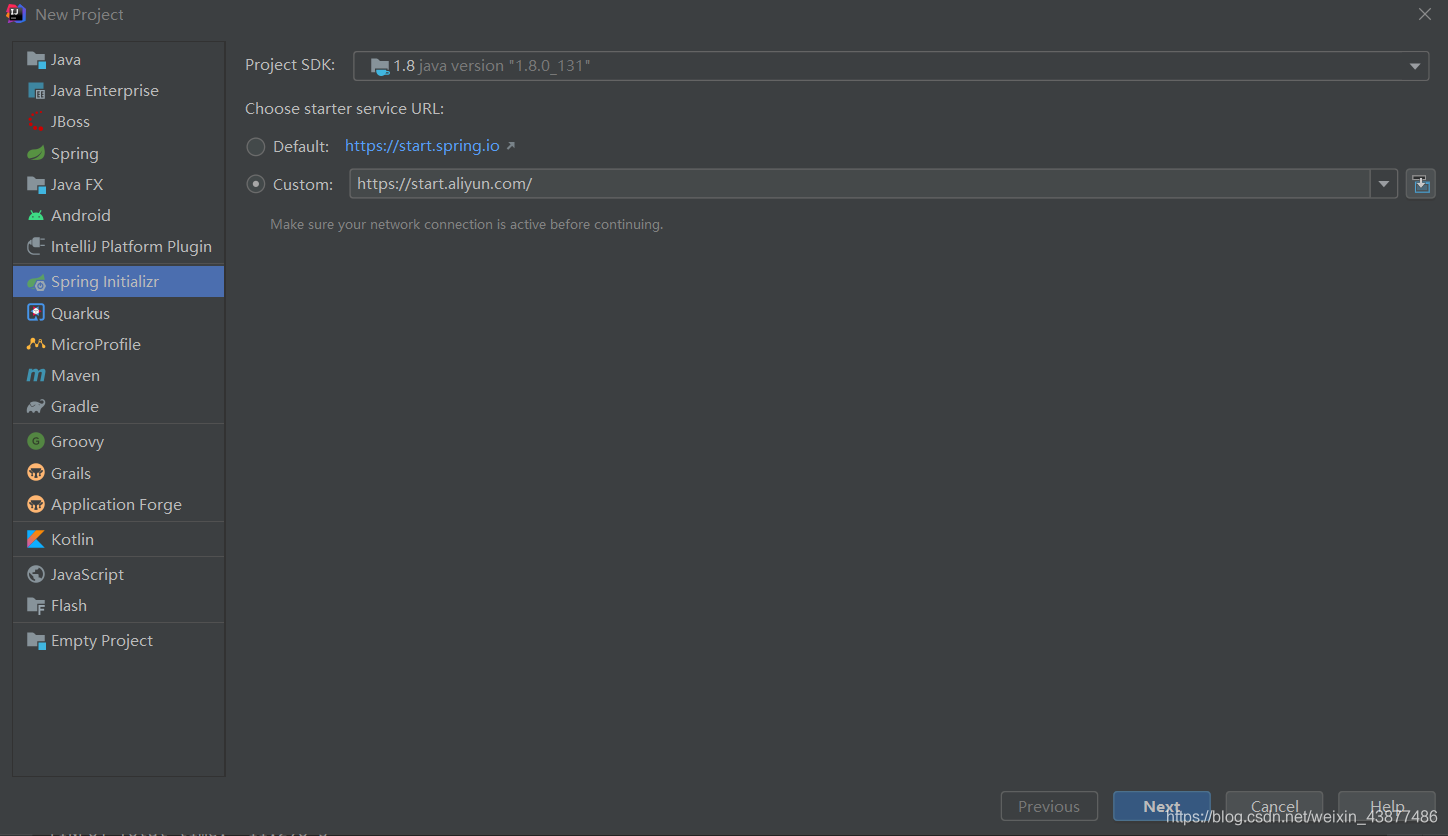
Task: Click into the custom URL text field
Action: tap(860, 184)
